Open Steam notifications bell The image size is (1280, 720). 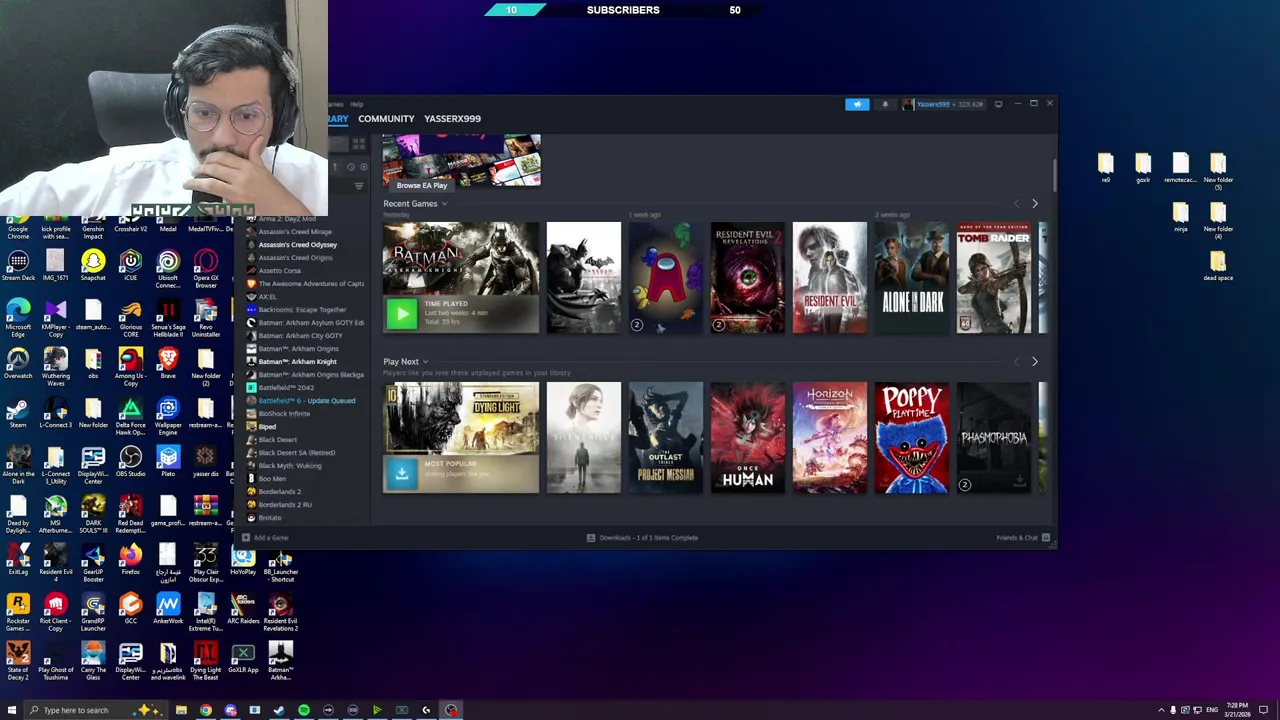(x=885, y=104)
